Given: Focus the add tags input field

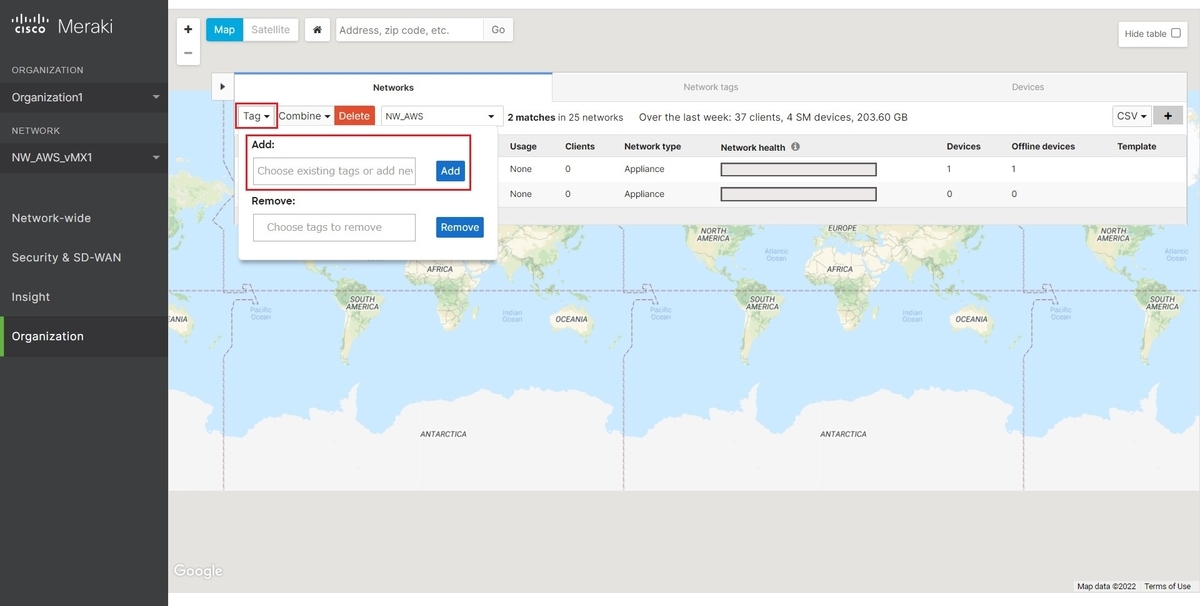Looking at the screenshot, I should (x=334, y=171).
